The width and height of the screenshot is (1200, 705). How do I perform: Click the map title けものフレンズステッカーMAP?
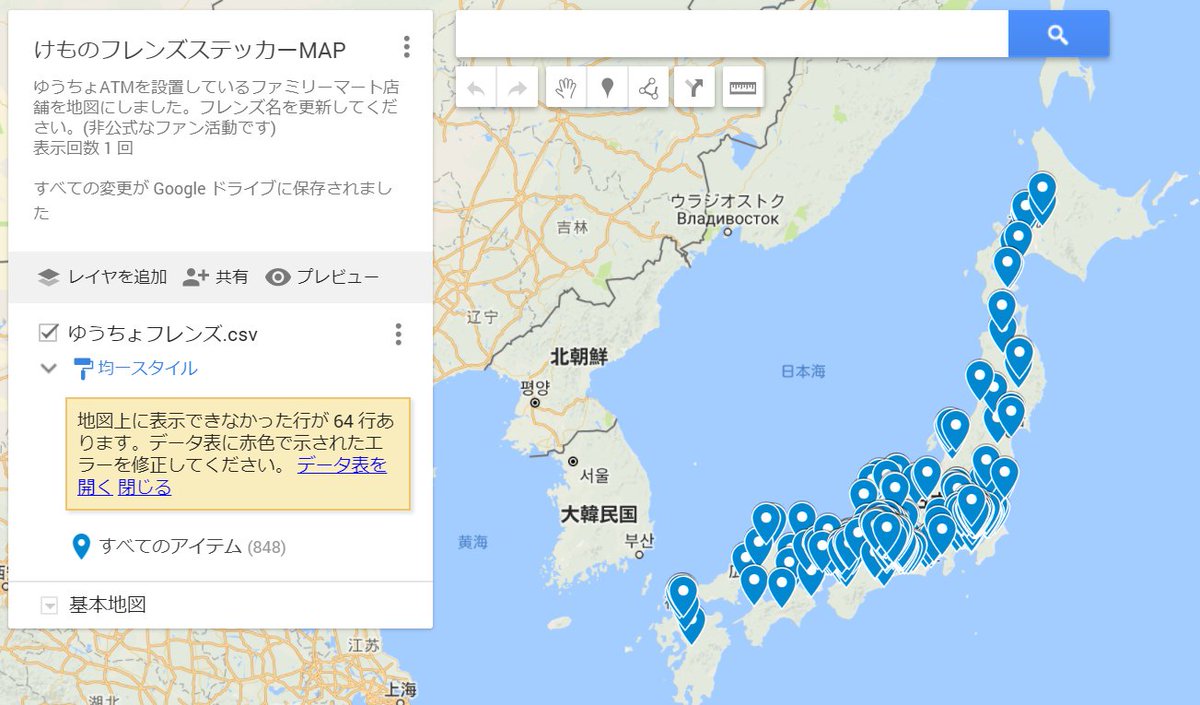pos(190,50)
